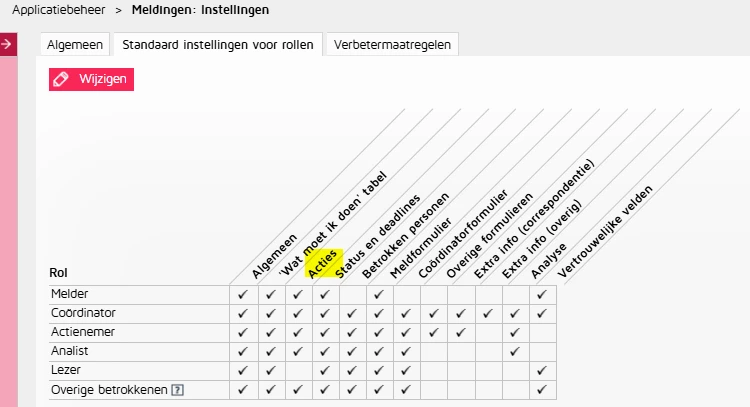Screen dimensions: 750x407
Task: Toggle the Lezer checkmark under Vertrouwelijke velden
Action: click(540, 371)
